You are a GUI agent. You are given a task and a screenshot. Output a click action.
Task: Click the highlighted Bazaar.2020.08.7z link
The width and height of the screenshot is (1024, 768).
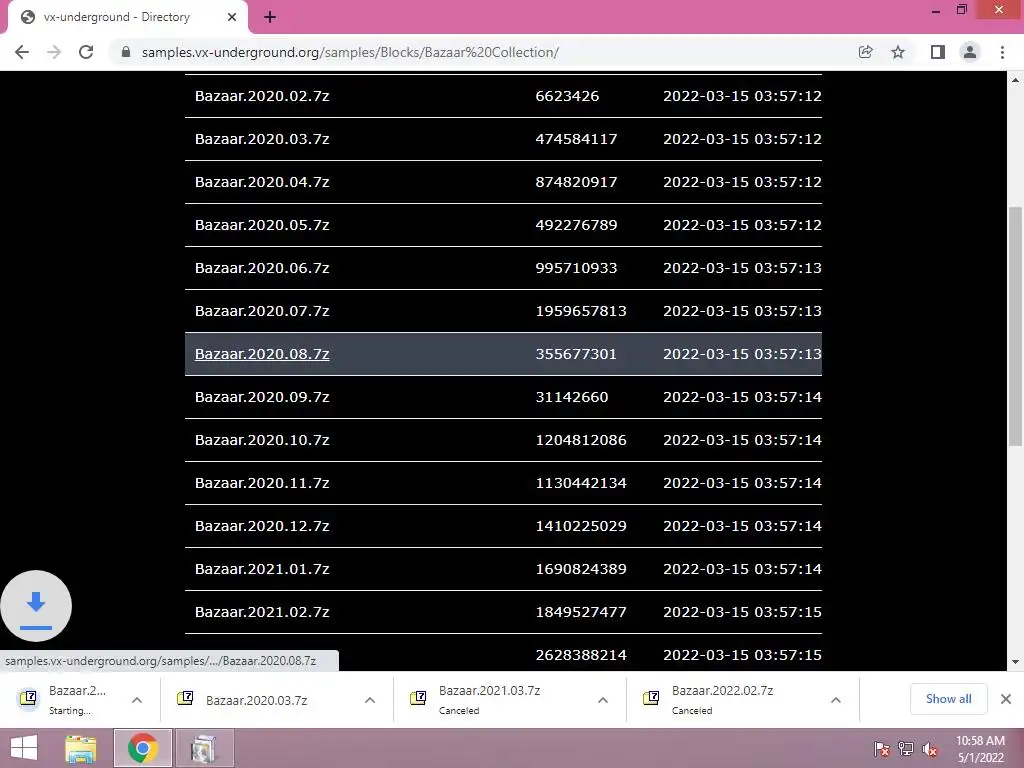(262, 354)
